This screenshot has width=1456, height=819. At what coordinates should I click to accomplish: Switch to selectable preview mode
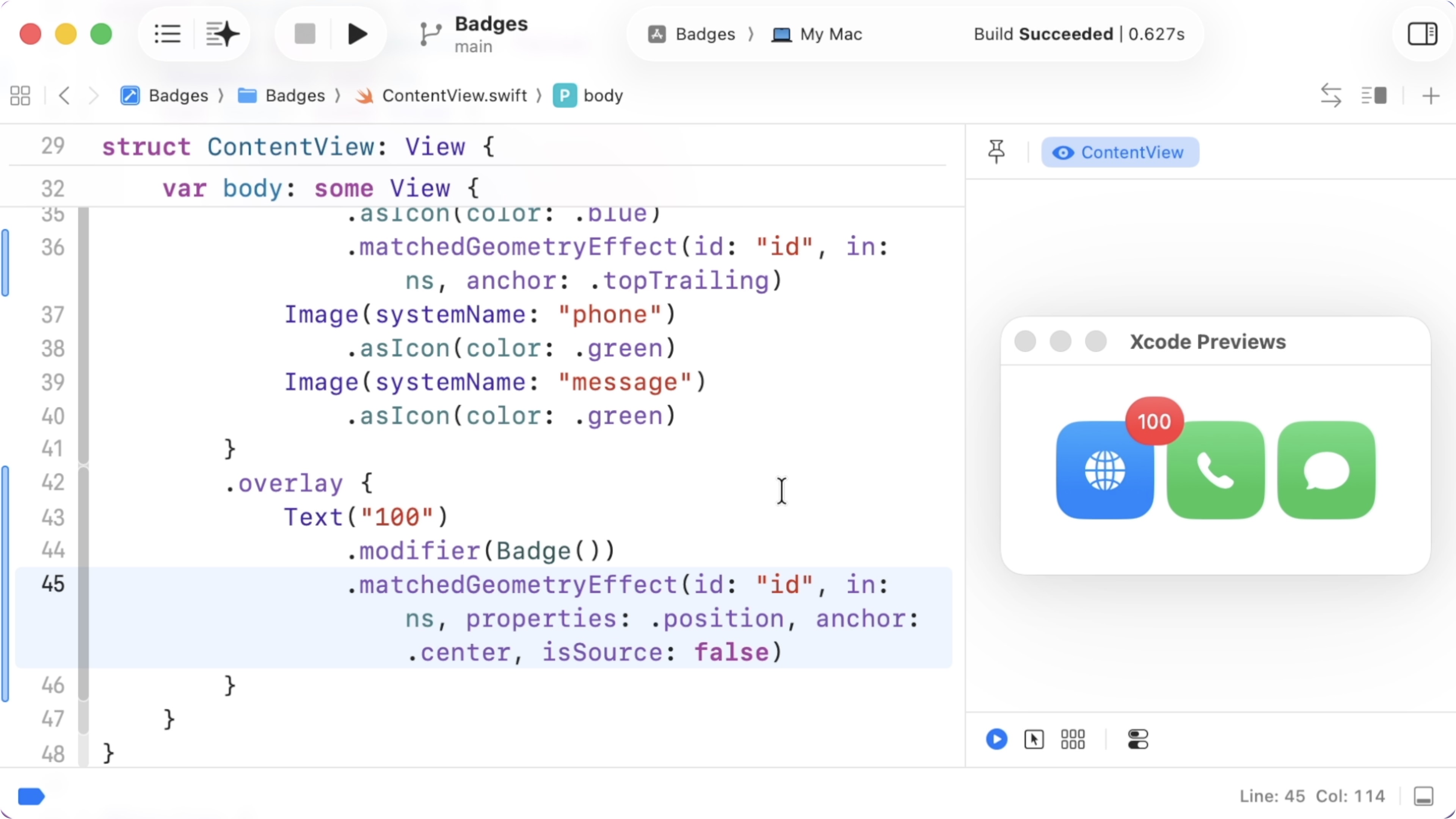coord(1034,739)
